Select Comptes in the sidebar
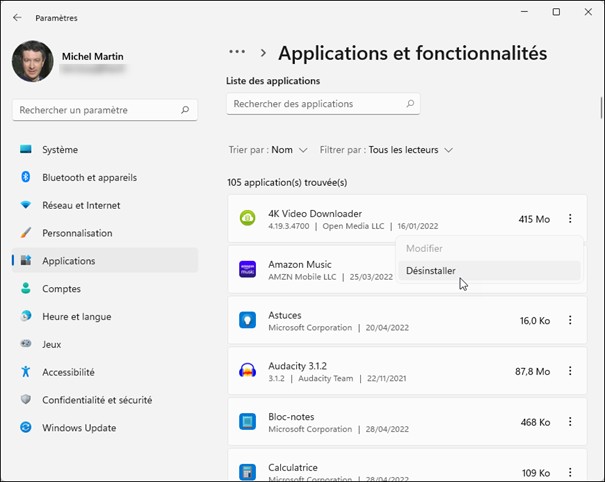605x482 pixels. pos(61,288)
